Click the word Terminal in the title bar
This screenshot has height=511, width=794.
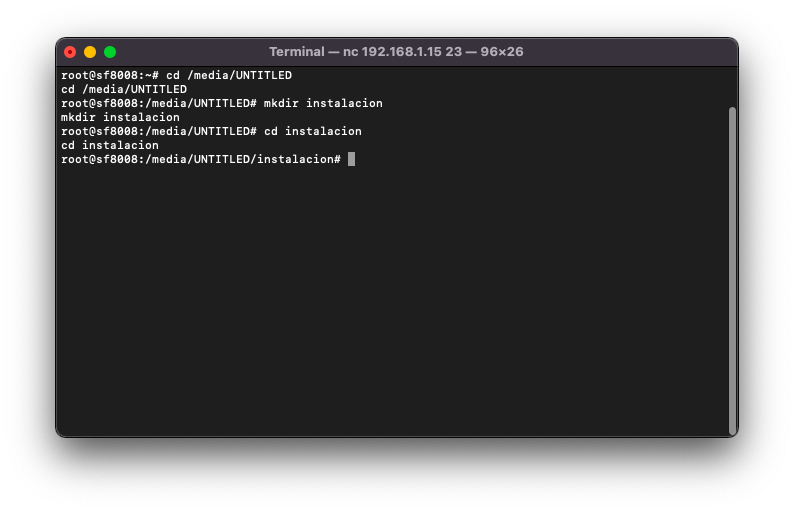[297, 52]
